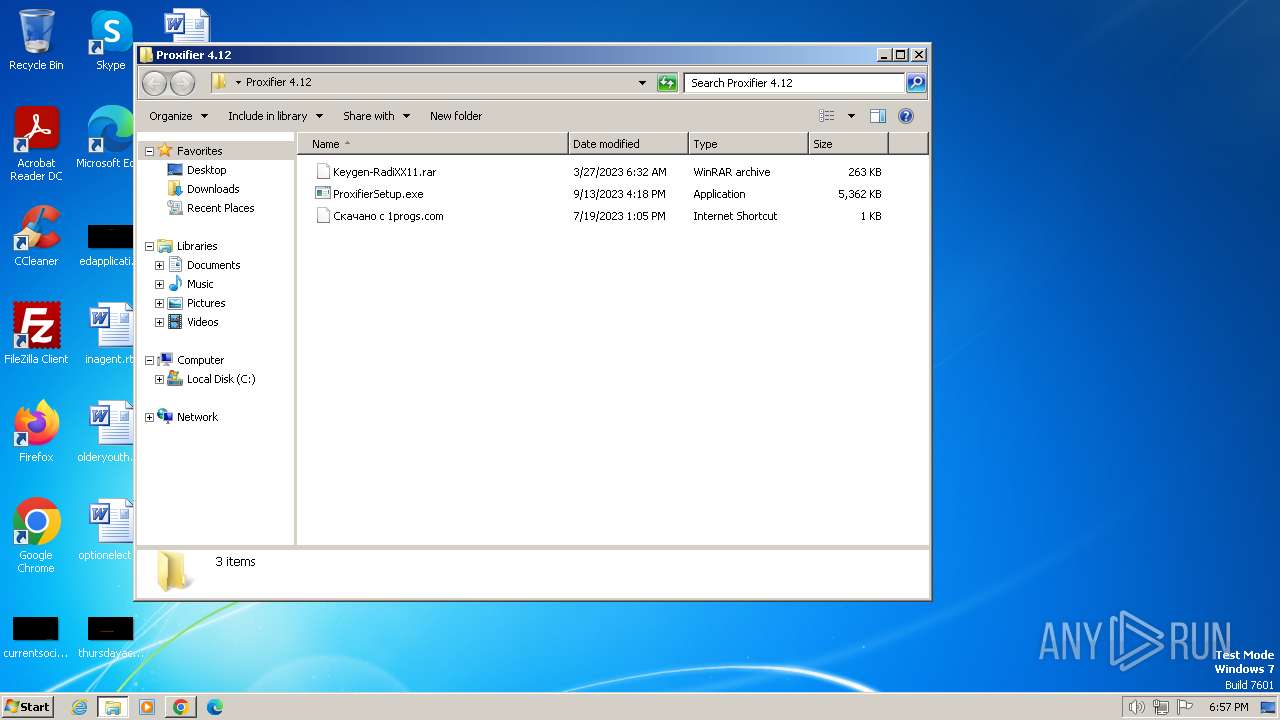Toggle the preview pane icon
Screen dimensions: 1280x720
(x=877, y=116)
